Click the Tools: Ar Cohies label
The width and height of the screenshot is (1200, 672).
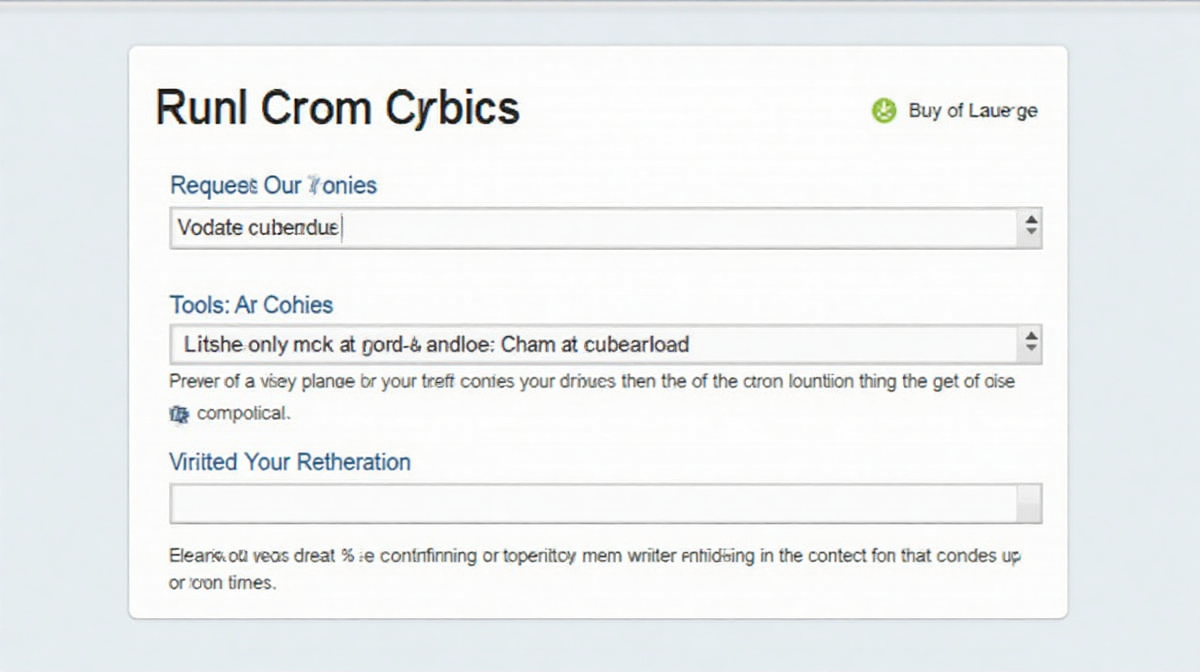(251, 305)
